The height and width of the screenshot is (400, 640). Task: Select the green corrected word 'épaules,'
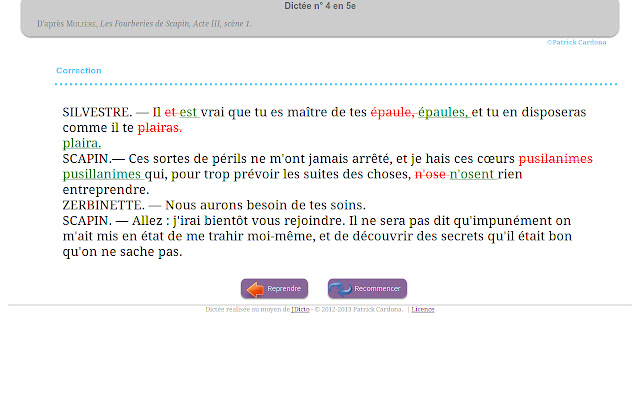[443, 113]
